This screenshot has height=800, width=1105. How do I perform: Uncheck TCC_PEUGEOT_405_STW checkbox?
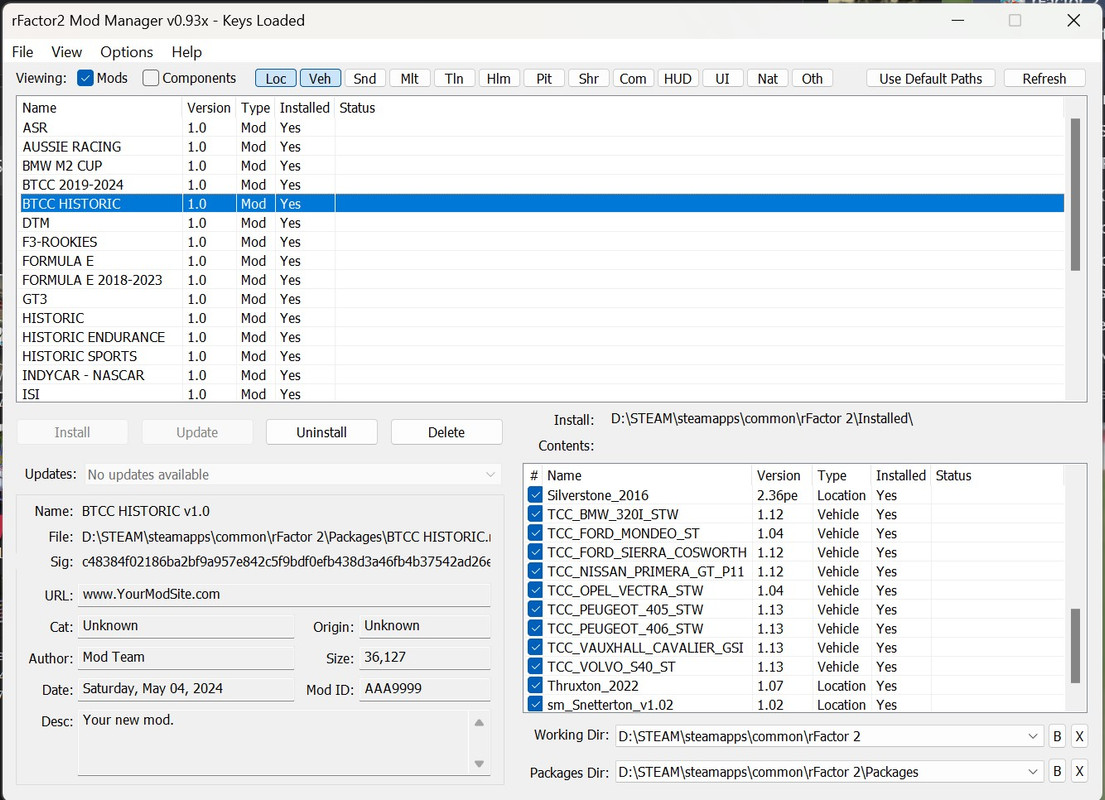pyautogui.click(x=535, y=609)
